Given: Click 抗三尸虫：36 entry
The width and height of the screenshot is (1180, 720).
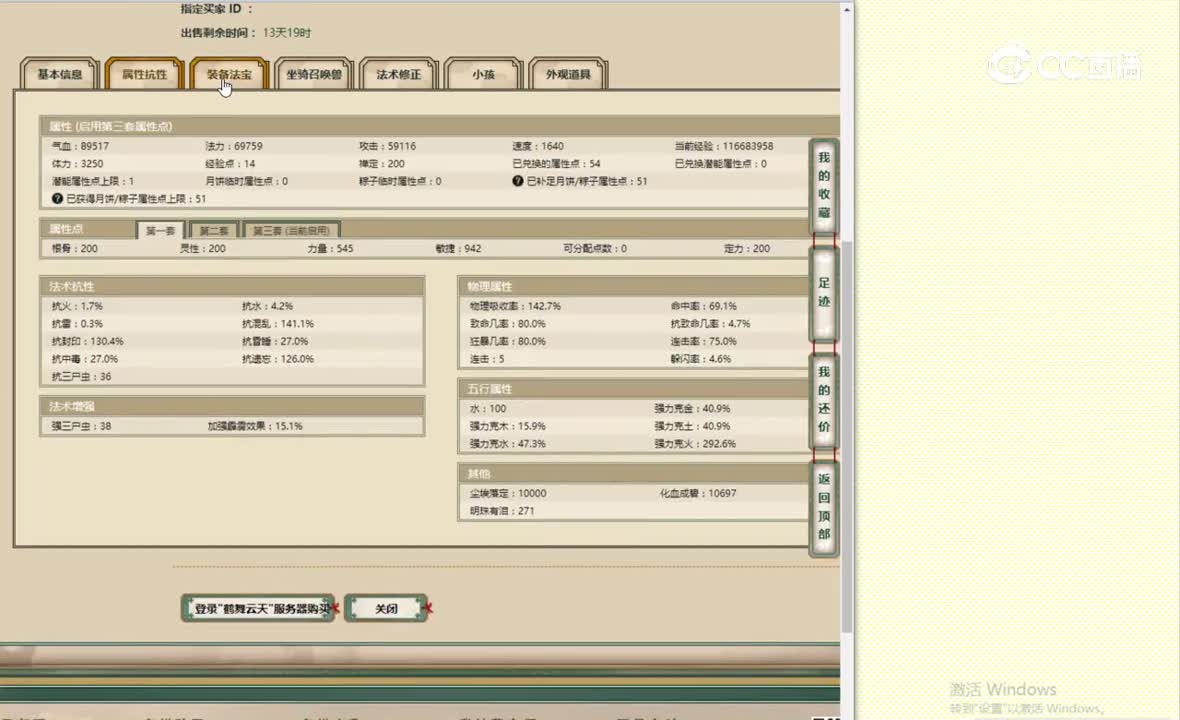Looking at the screenshot, I should pyautogui.click(x=81, y=376).
